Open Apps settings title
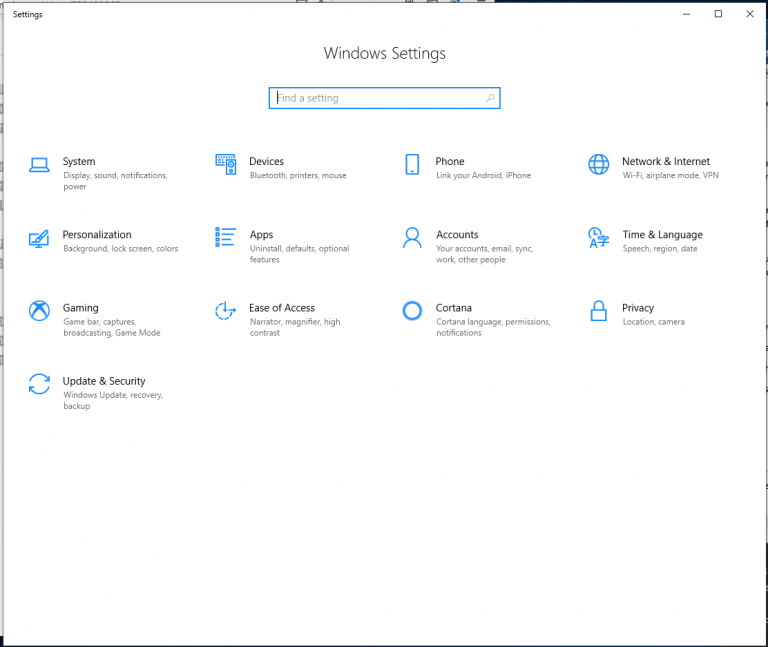The image size is (768, 647). (x=262, y=235)
